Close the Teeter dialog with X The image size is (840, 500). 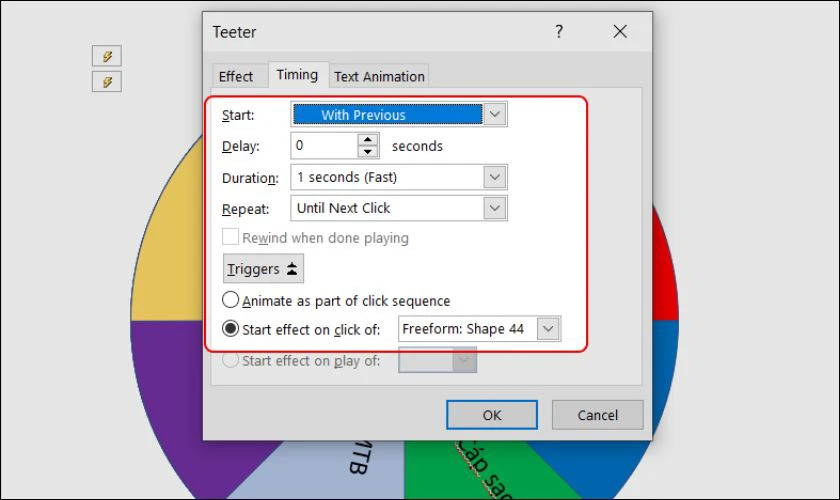[x=620, y=32]
